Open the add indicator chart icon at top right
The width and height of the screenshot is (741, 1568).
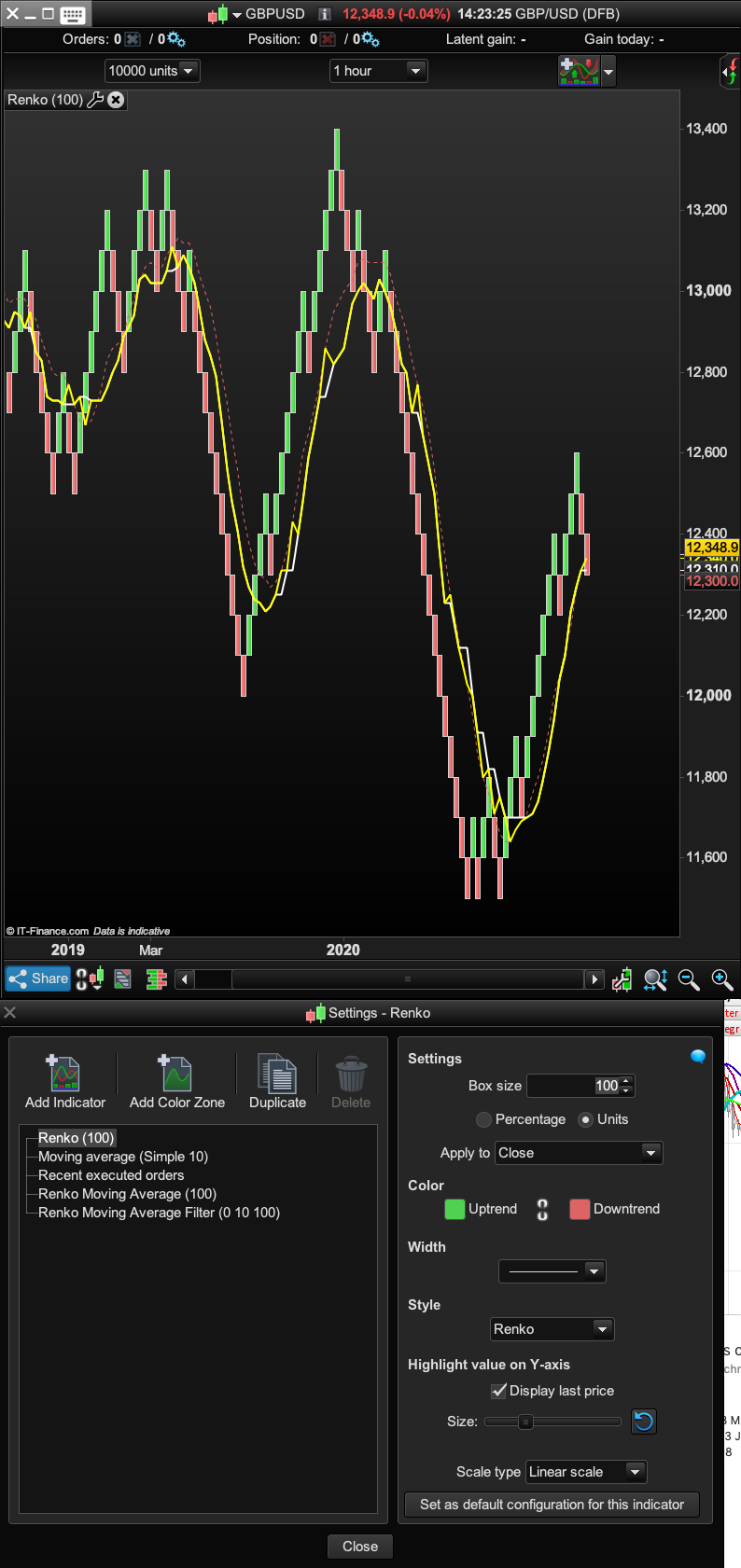579,71
